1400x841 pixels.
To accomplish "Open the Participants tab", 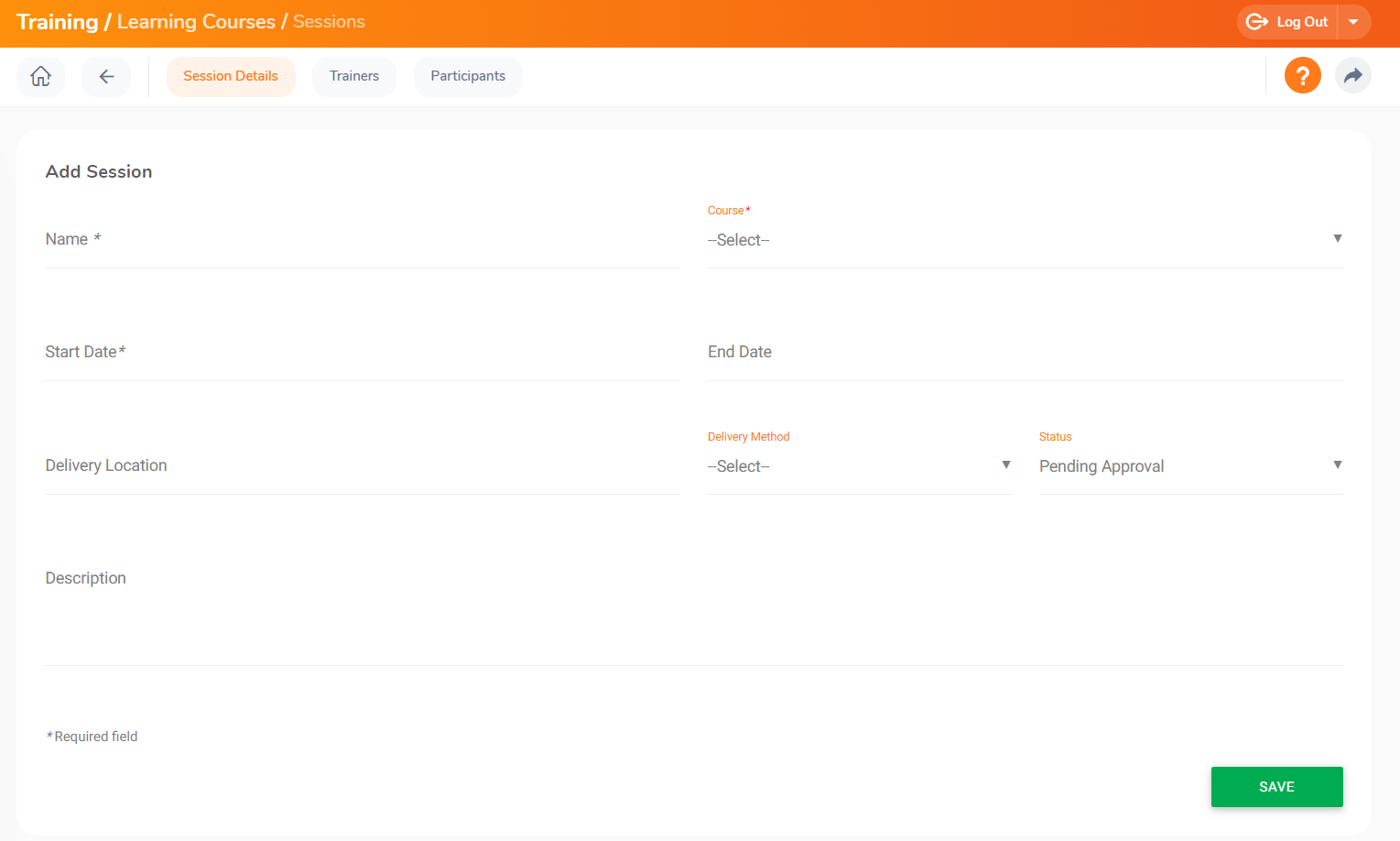I will click(468, 76).
